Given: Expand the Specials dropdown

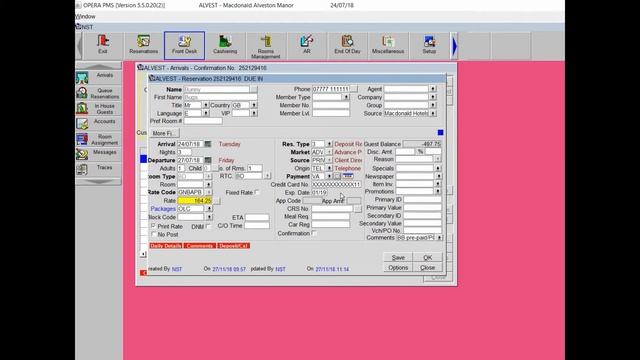Looking at the screenshot, I should (438, 168).
